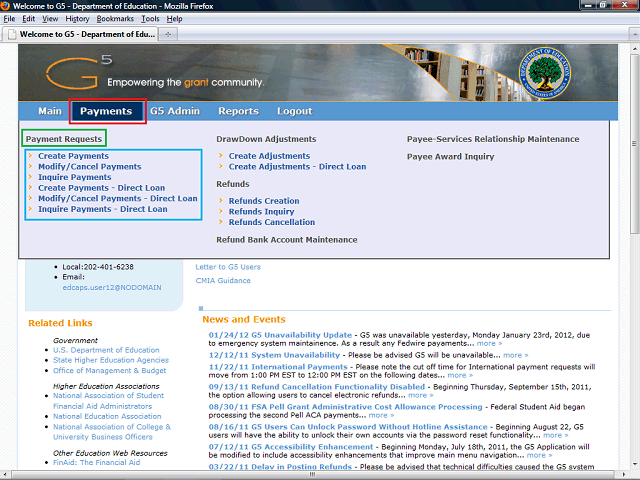Click arrow icon beside Create Payments

pos(30,156)
